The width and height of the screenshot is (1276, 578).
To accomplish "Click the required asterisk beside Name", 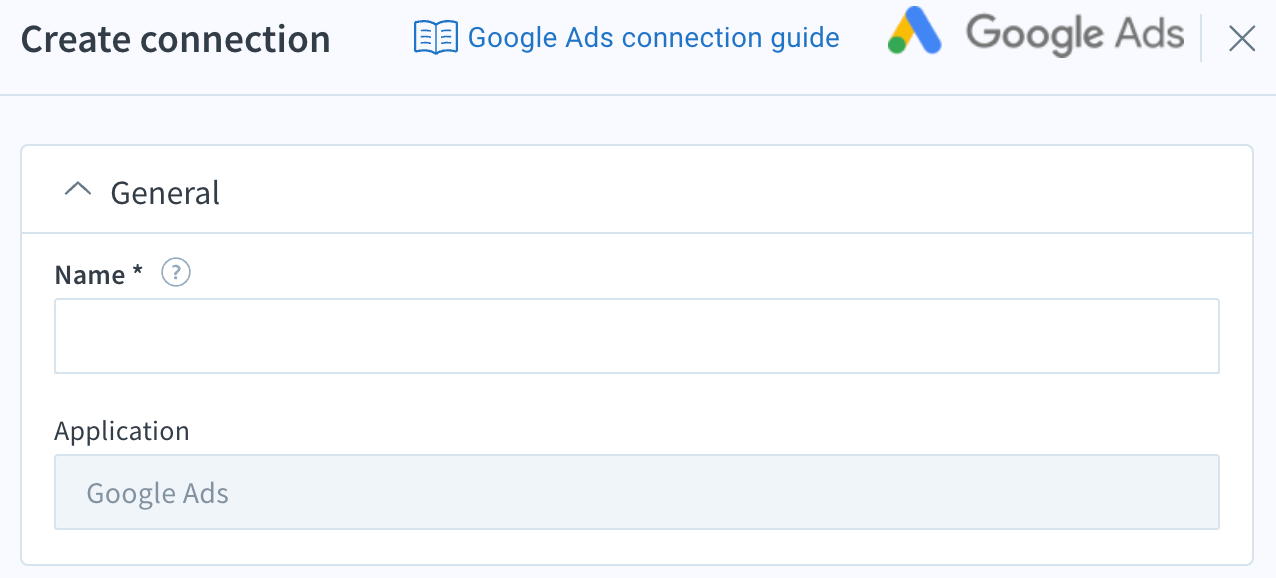I will (137, 273).
